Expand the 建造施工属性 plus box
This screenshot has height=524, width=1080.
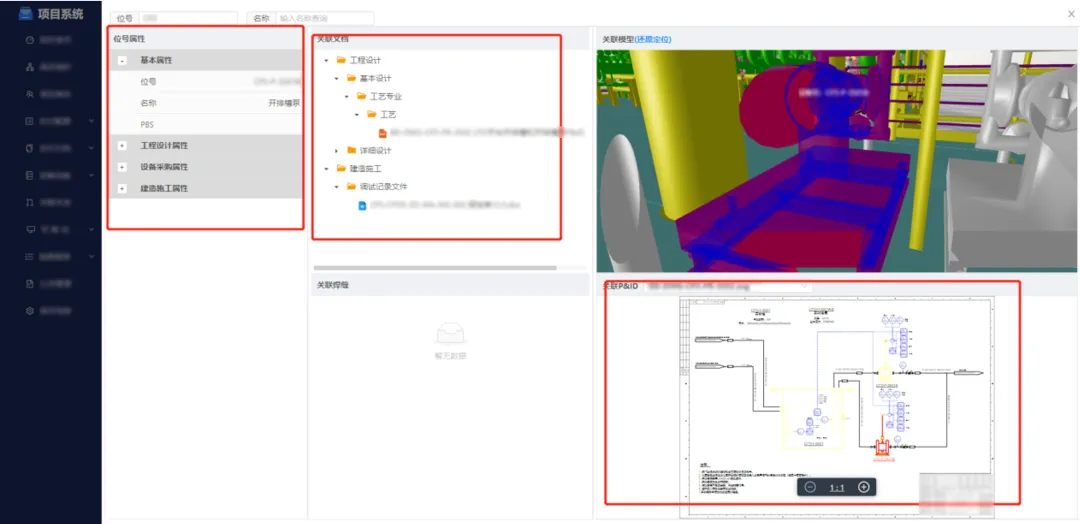(123, 189)
